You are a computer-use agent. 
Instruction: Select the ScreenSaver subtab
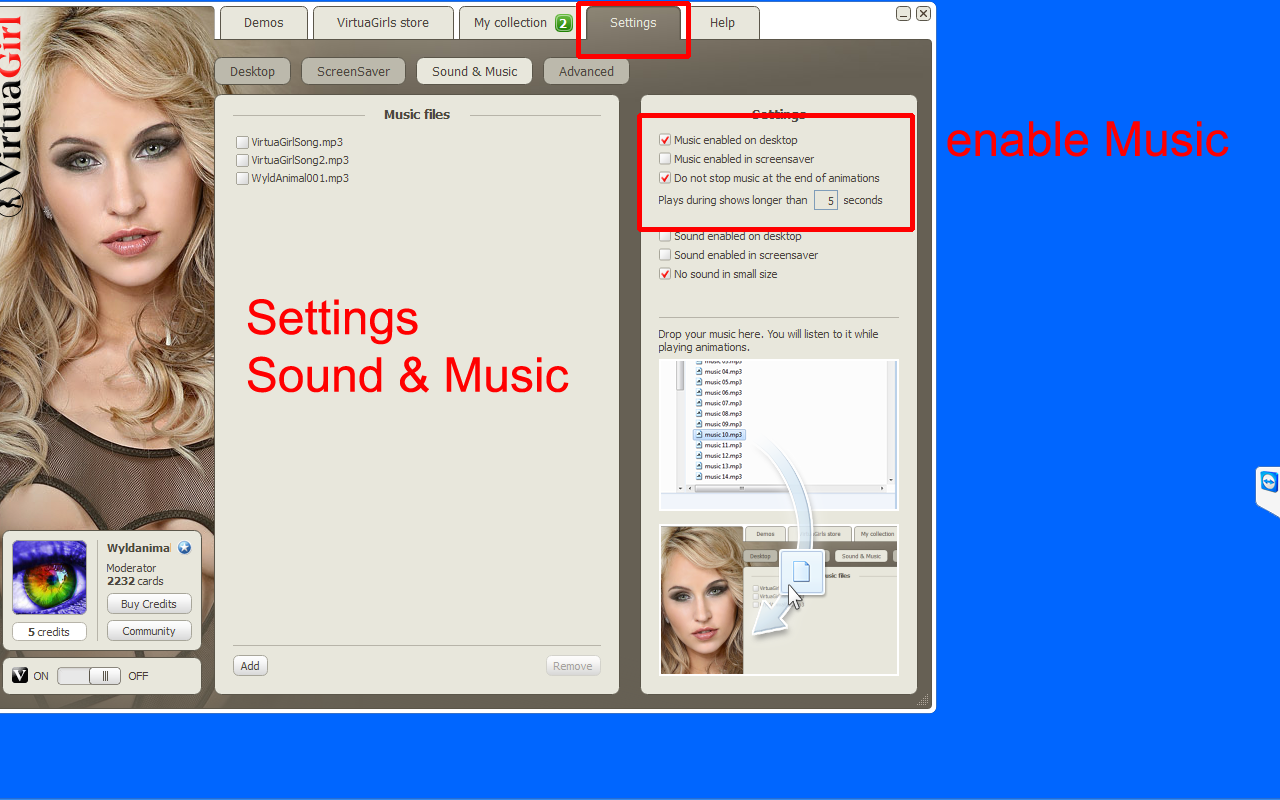click(353, 71)
